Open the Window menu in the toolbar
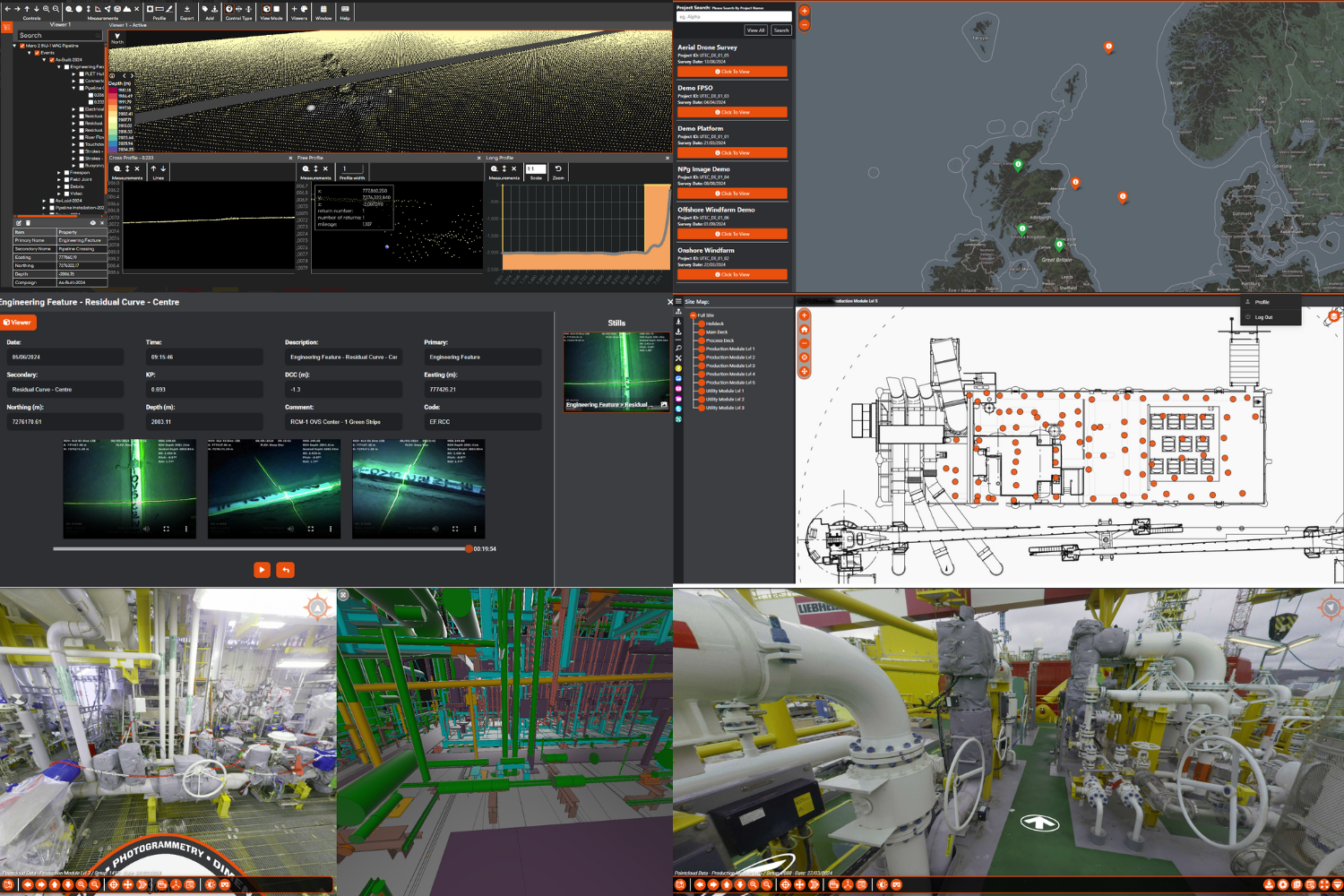This screenshot has height=896, width=1344. (323, 12)
